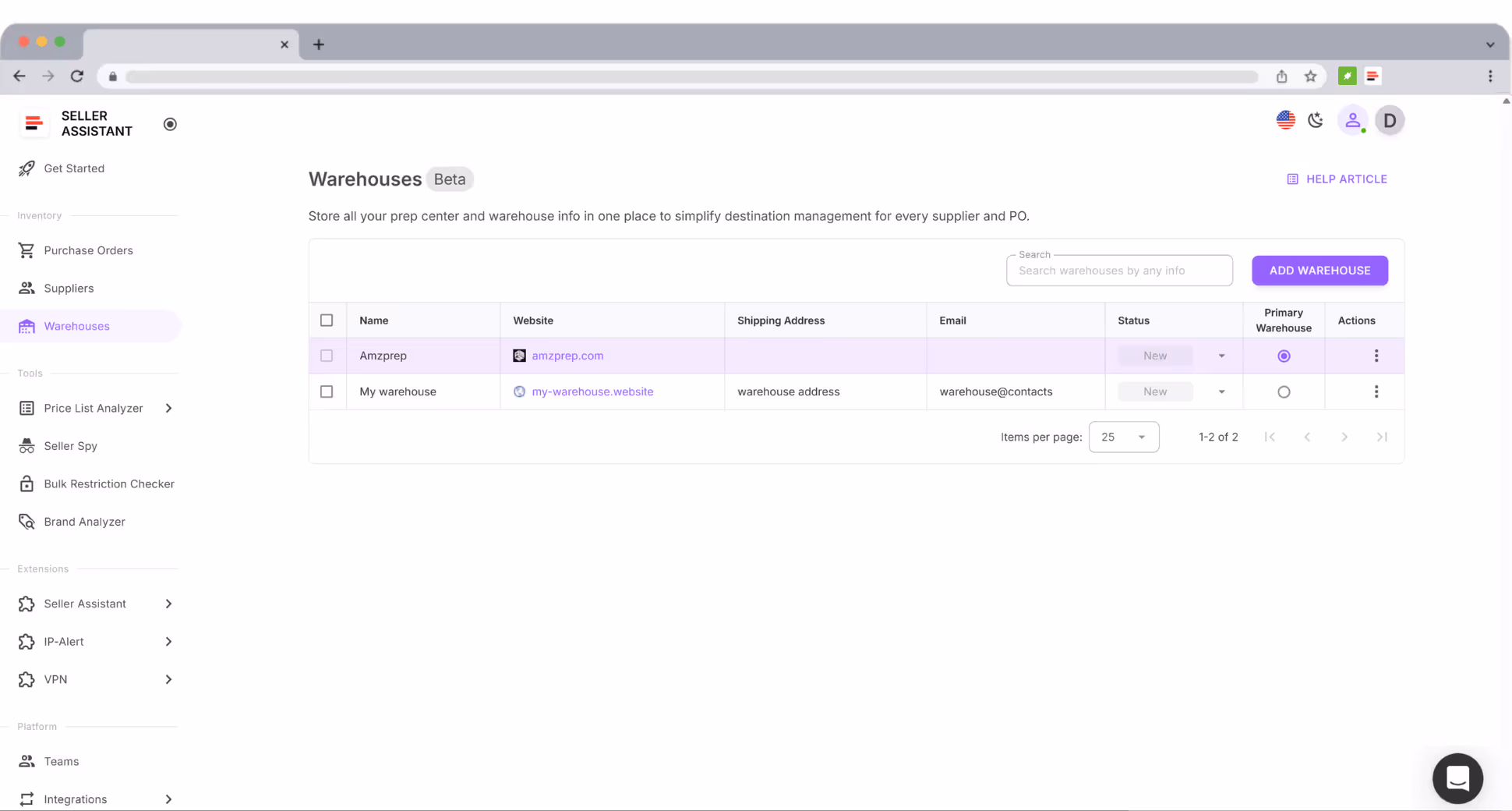Expand the Integrations menu item
1512x811 pixels.
point(76,799)
